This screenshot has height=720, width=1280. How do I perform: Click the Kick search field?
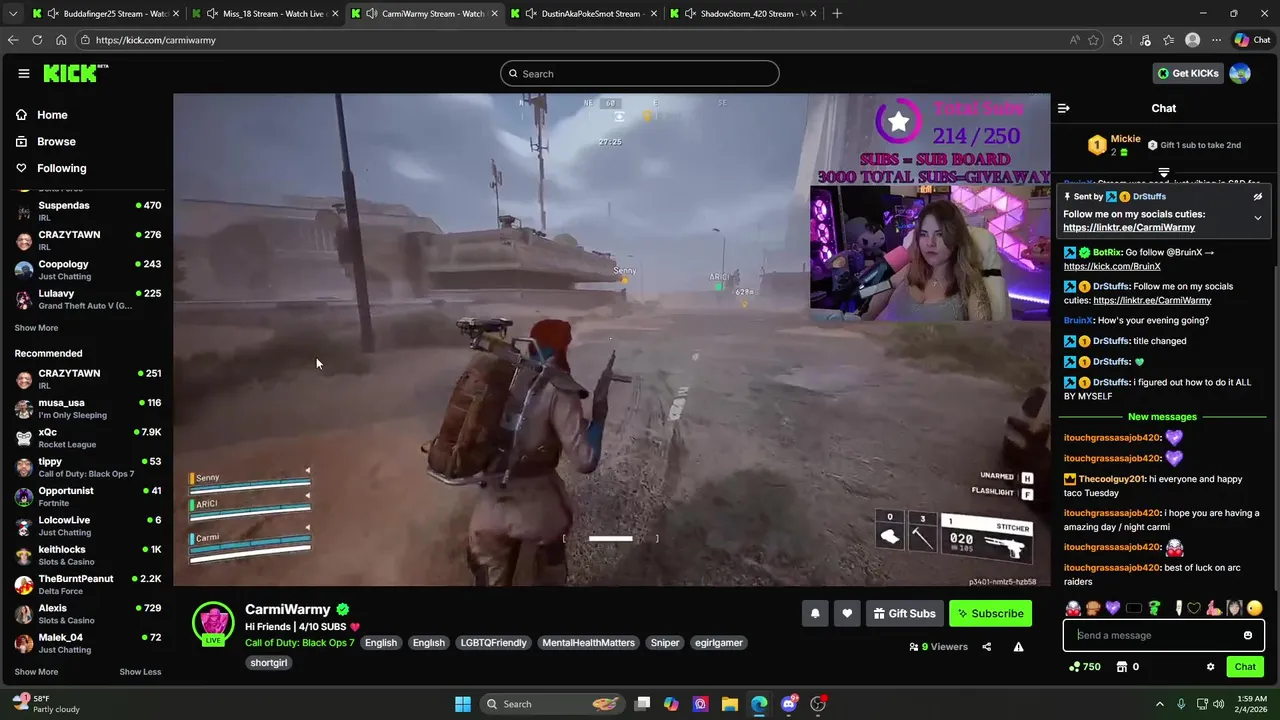[x=640, y=73]
